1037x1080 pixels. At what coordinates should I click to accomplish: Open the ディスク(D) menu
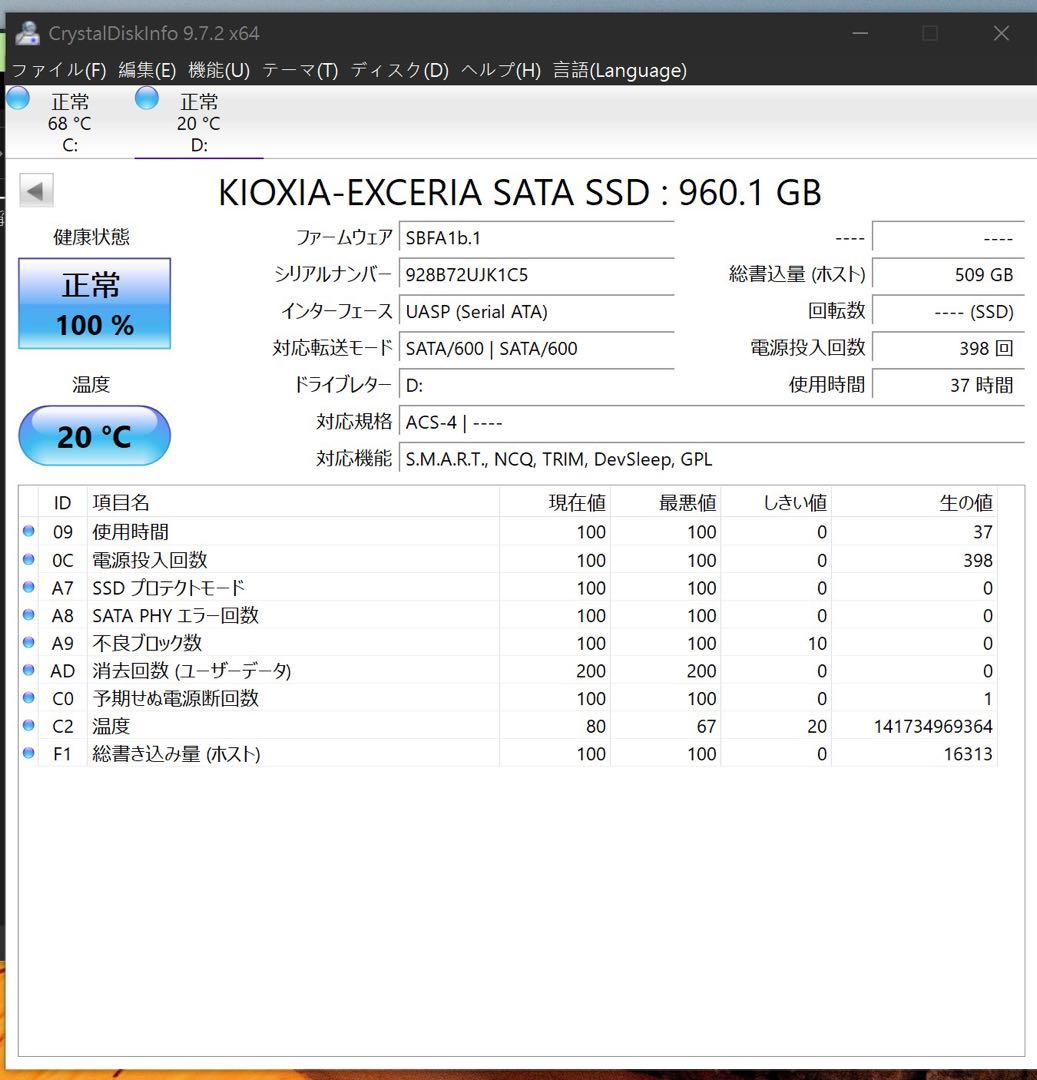coord(400,70)
